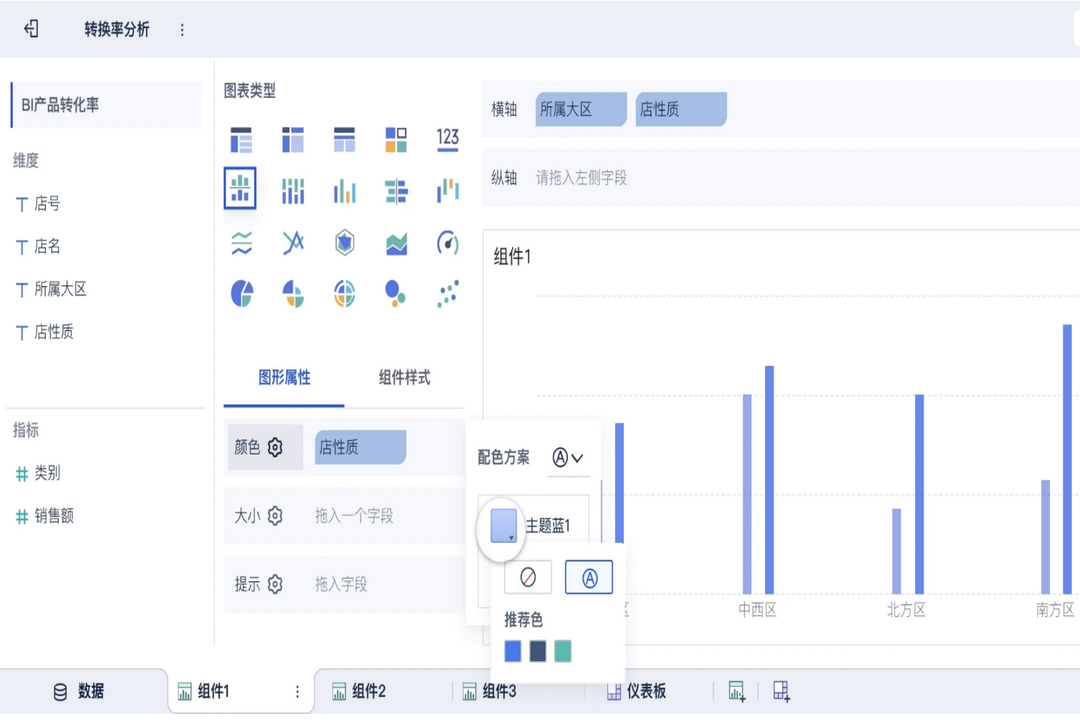
Task: Open the 配色方案 dropdown
Action: pyautogui.click(x=567, y=458)
